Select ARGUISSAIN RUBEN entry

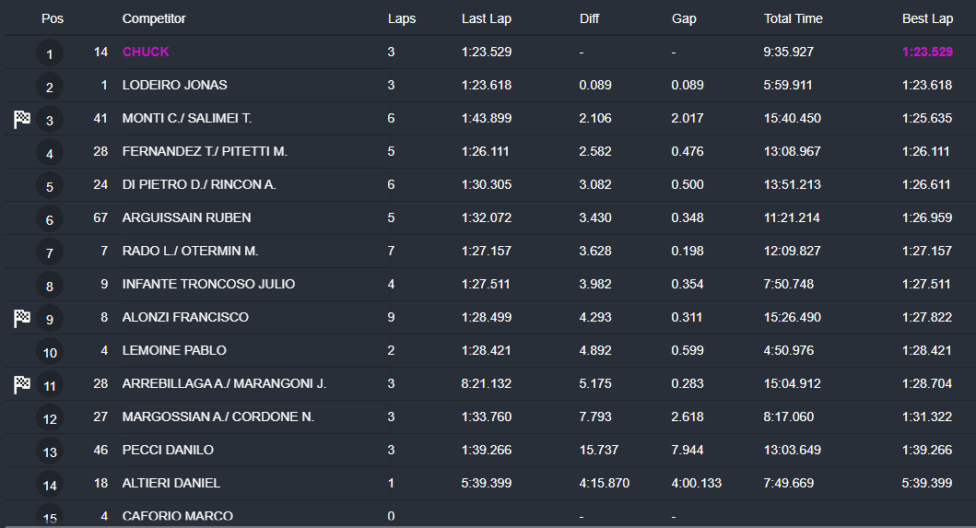[186, 218]
